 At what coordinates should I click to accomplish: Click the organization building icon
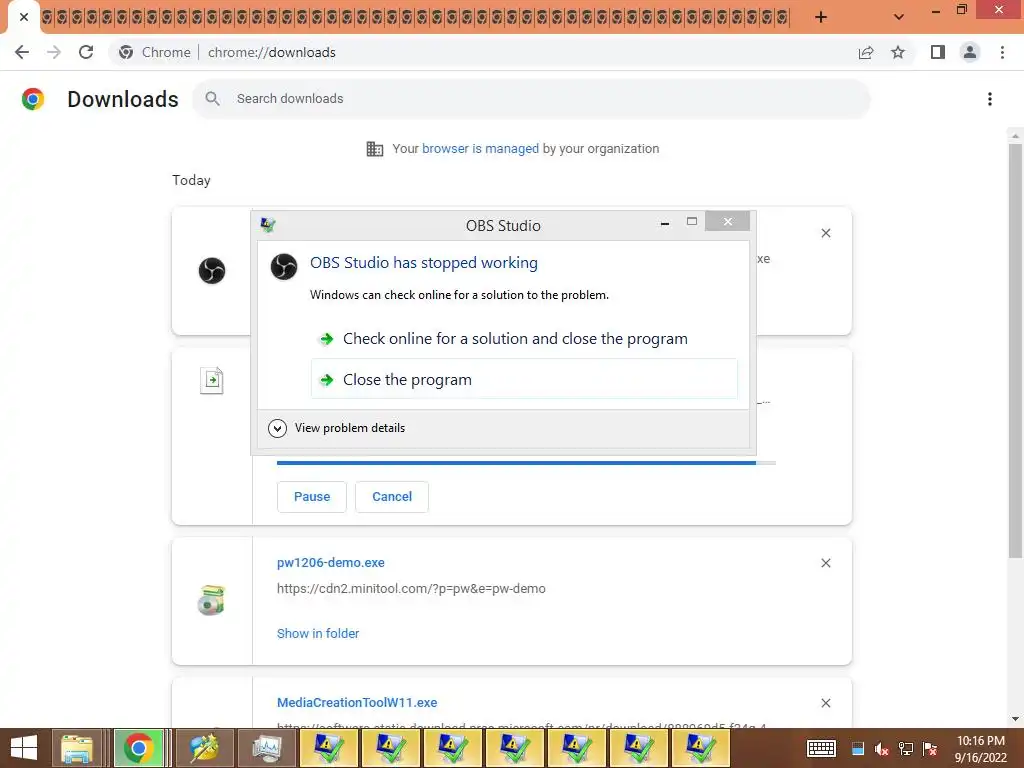pos(375,149)
